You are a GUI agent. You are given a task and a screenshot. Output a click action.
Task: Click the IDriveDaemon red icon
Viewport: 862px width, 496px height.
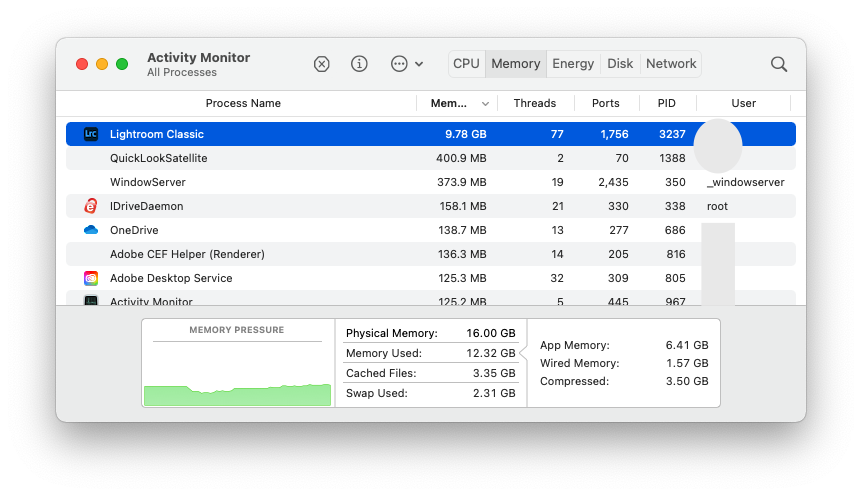point(91,206)
